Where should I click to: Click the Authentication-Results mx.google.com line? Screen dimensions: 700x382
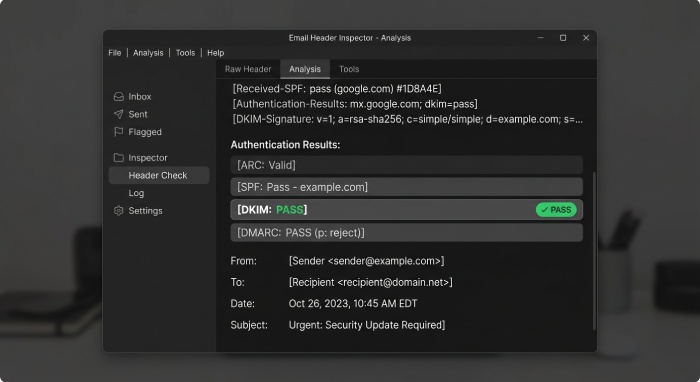pyautogui.click(x=355, y=104)
